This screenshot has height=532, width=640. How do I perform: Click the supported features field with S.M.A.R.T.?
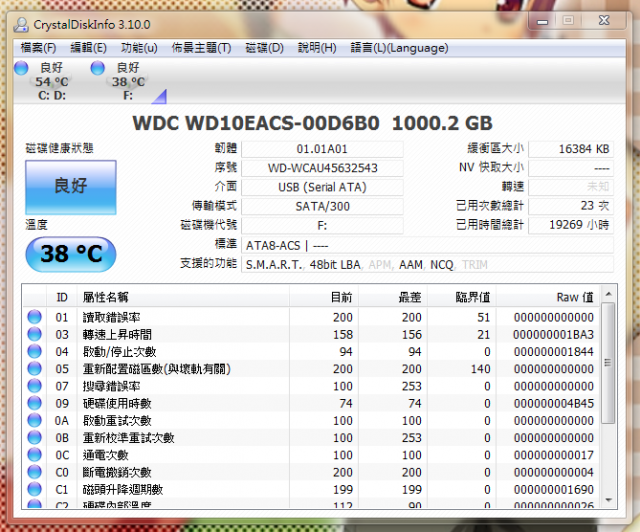[427, 265]
